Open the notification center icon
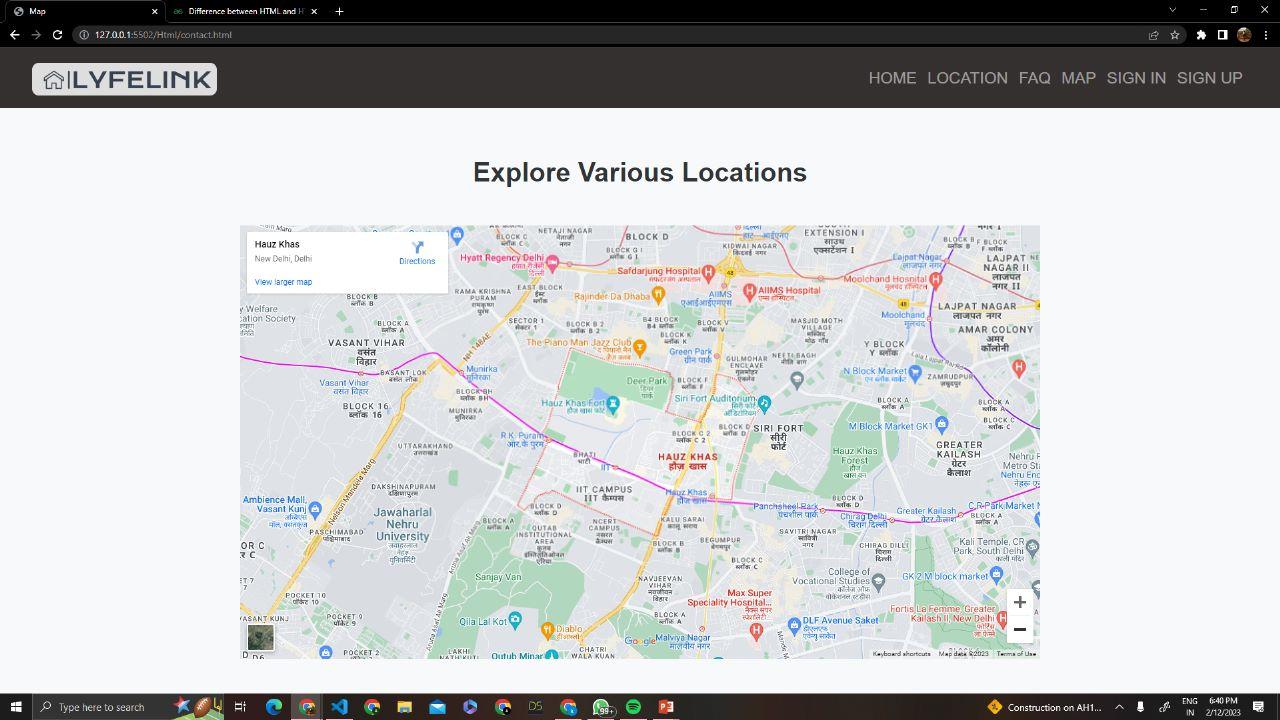The width and height of the screenshot is (1280, 720). [1258, 707]
